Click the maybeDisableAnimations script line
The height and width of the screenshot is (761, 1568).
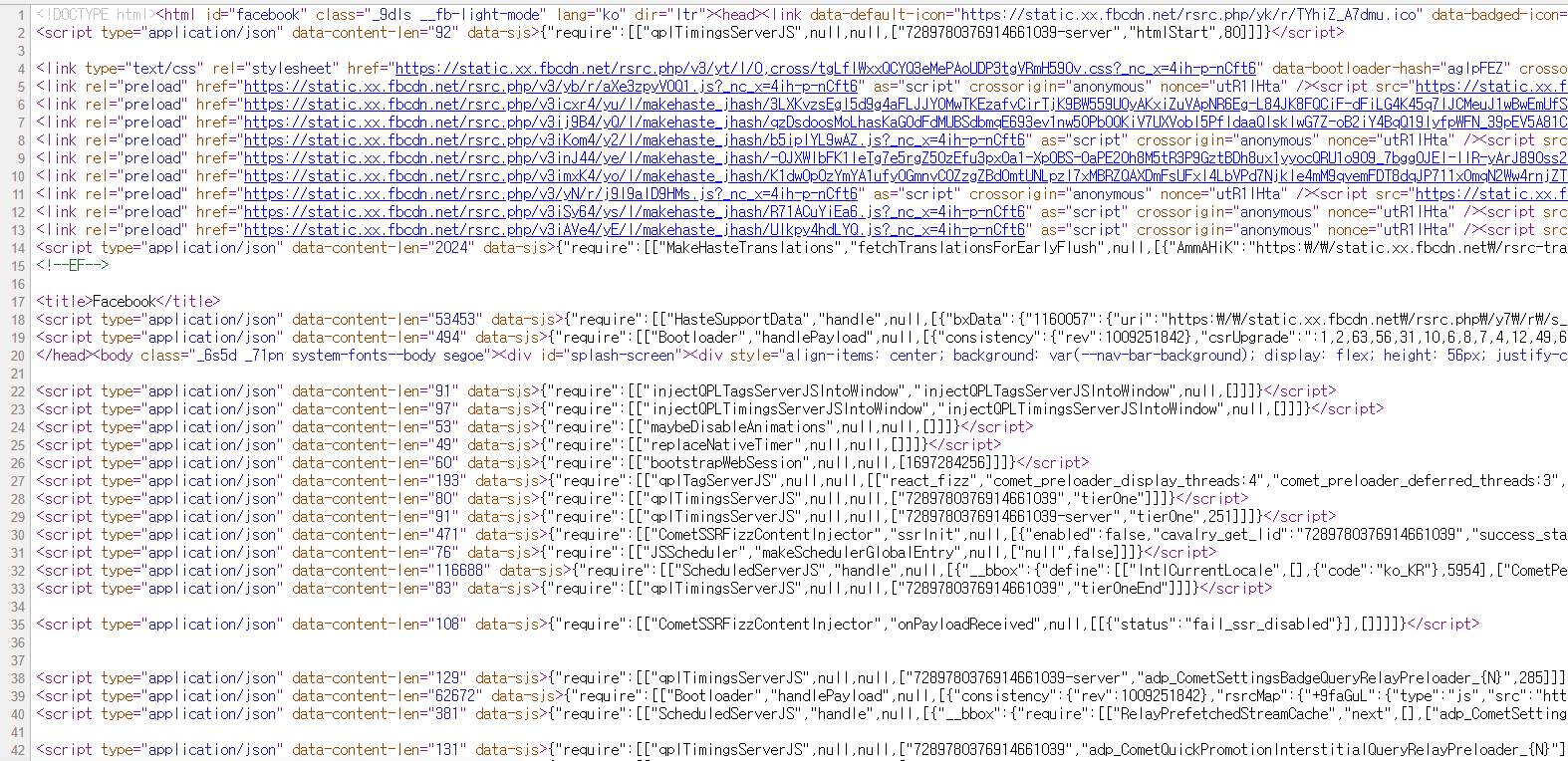[535, 426]
